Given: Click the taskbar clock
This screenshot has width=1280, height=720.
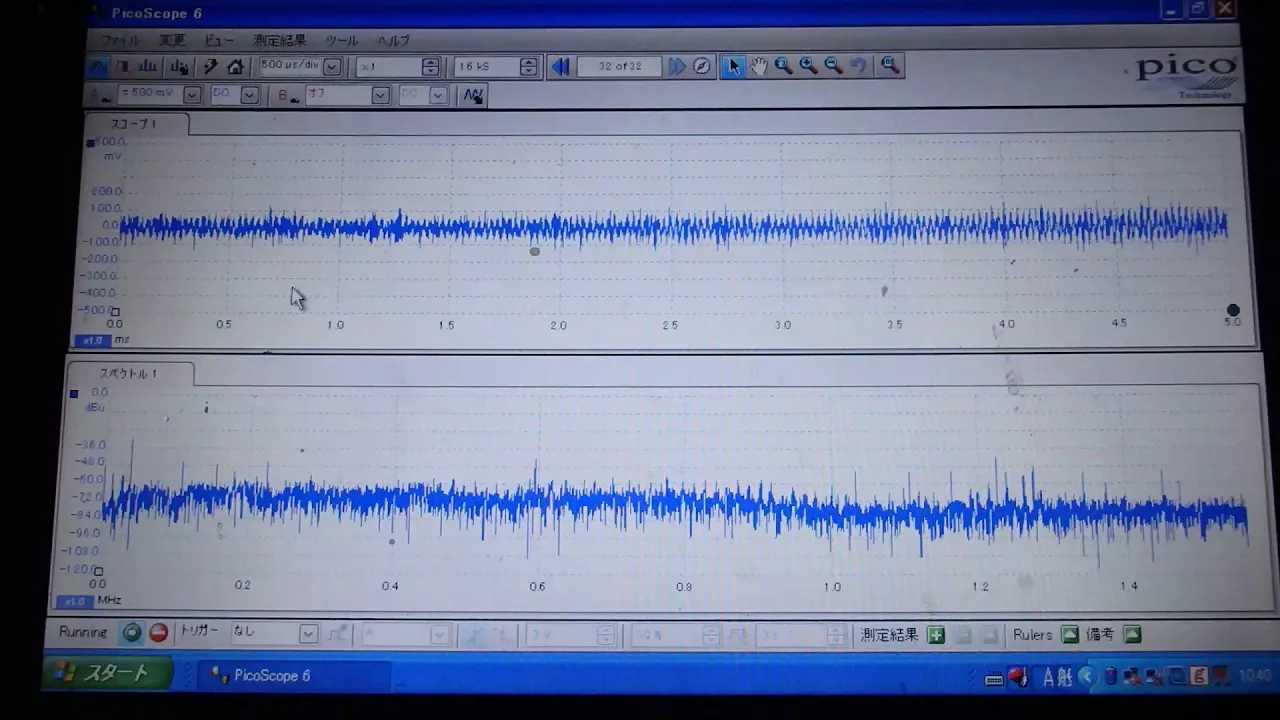Looking at the screenshot, I should tap(1254, 677).
